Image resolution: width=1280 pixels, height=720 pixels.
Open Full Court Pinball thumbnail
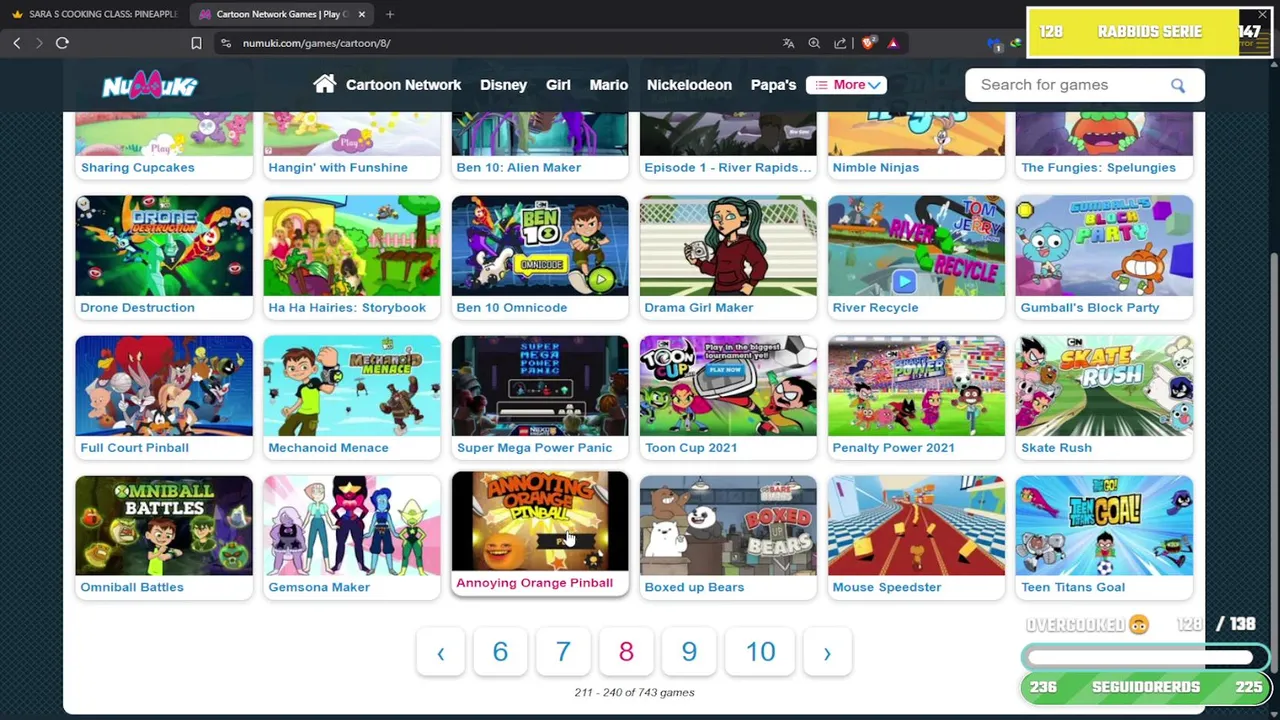(164, 386)
